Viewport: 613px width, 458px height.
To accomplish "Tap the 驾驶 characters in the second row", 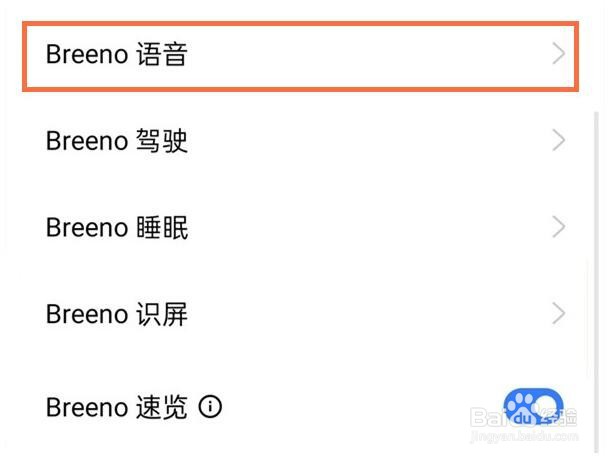I will pos(162,141).
